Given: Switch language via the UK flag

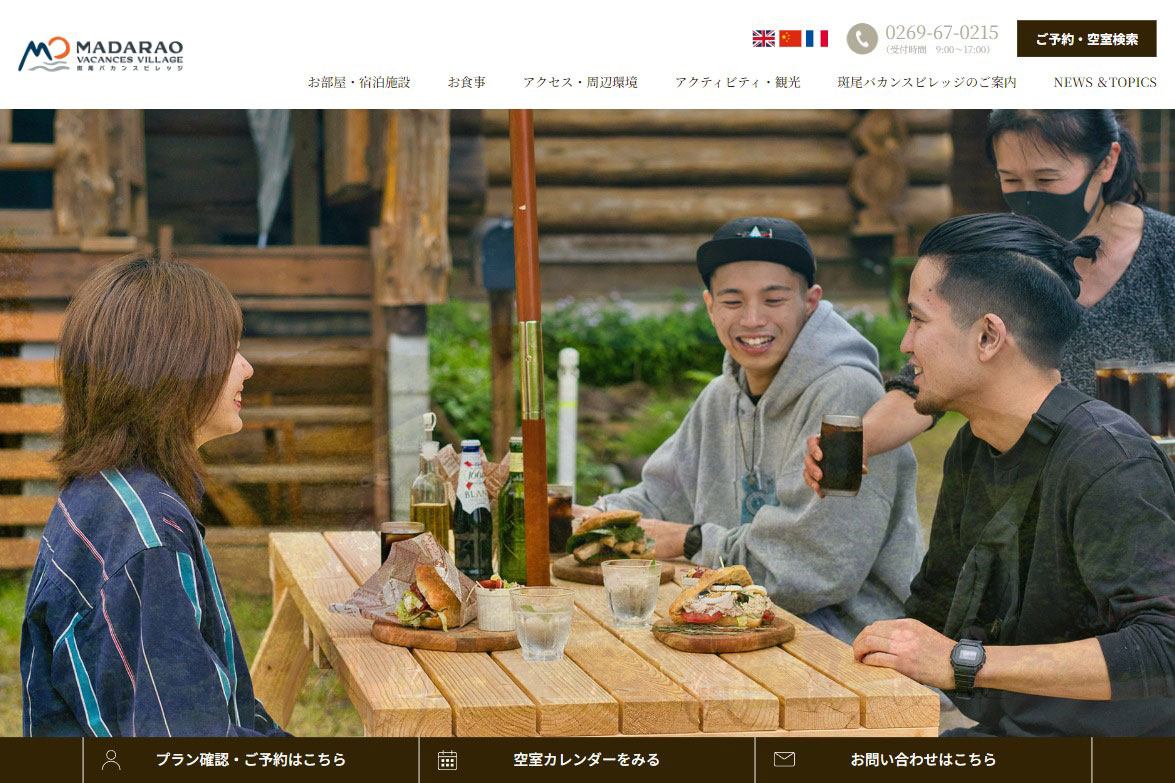Looking at the screenshot, I should 764,38.
